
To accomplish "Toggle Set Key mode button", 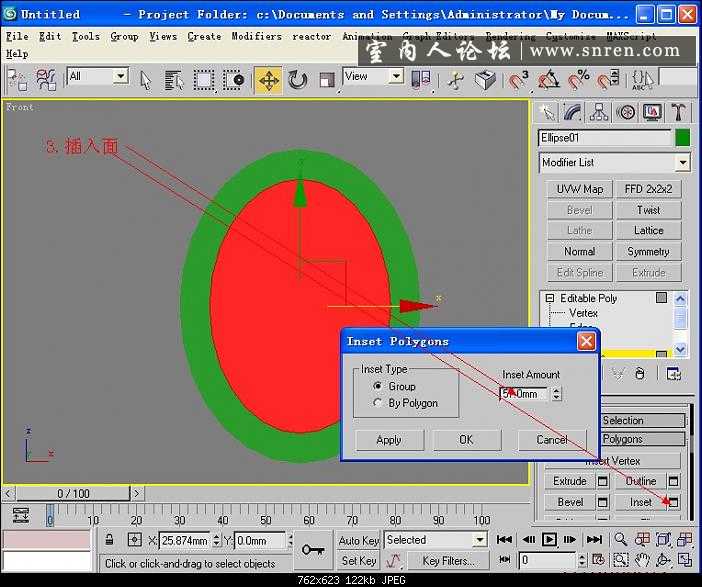I will (359, 561).
